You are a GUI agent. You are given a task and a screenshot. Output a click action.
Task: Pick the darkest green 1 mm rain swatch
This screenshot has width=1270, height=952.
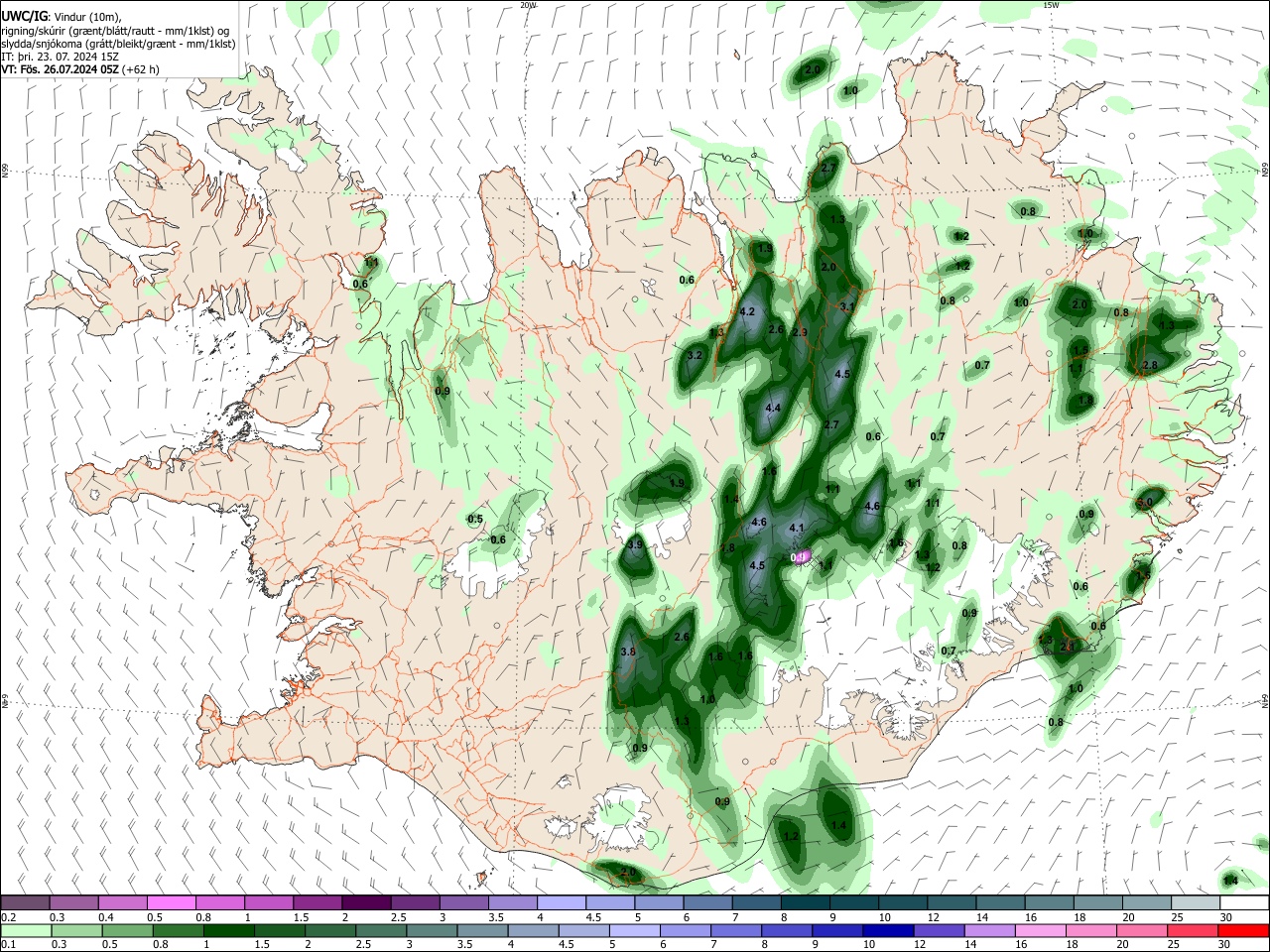point(228,930)
